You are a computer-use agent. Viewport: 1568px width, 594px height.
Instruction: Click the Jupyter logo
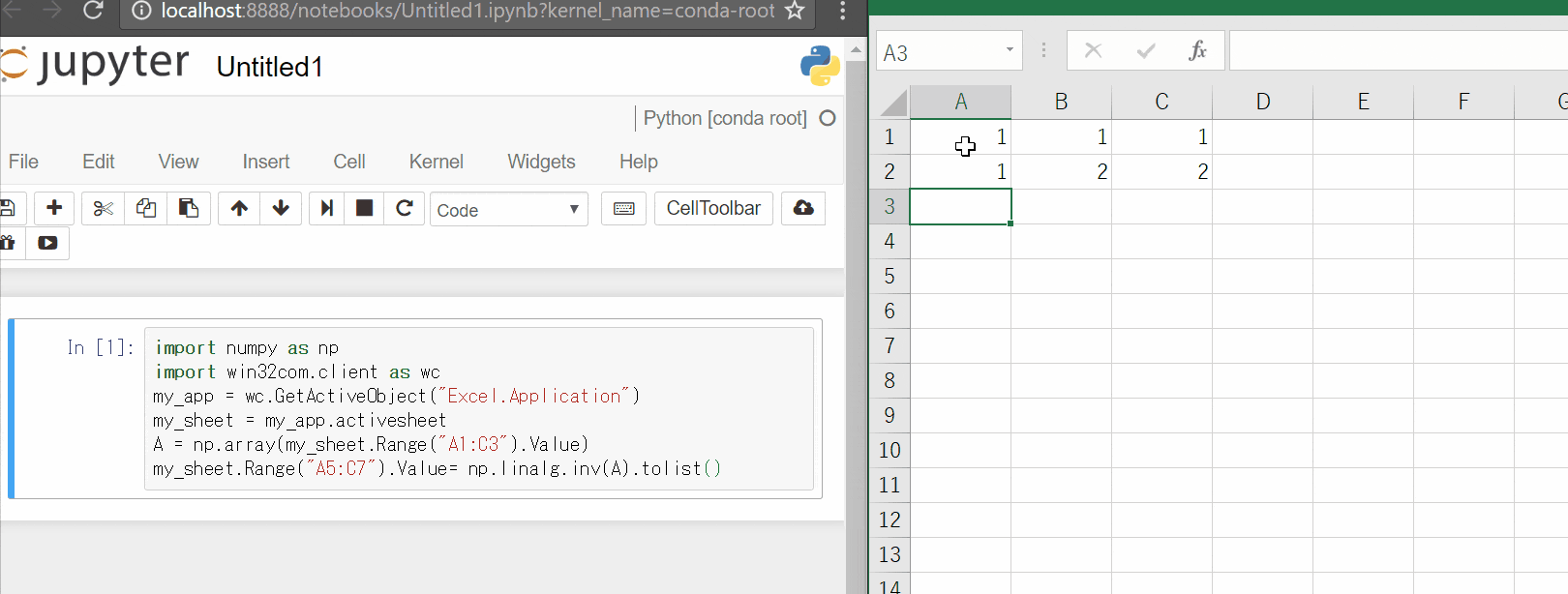[x=94, y=64]
